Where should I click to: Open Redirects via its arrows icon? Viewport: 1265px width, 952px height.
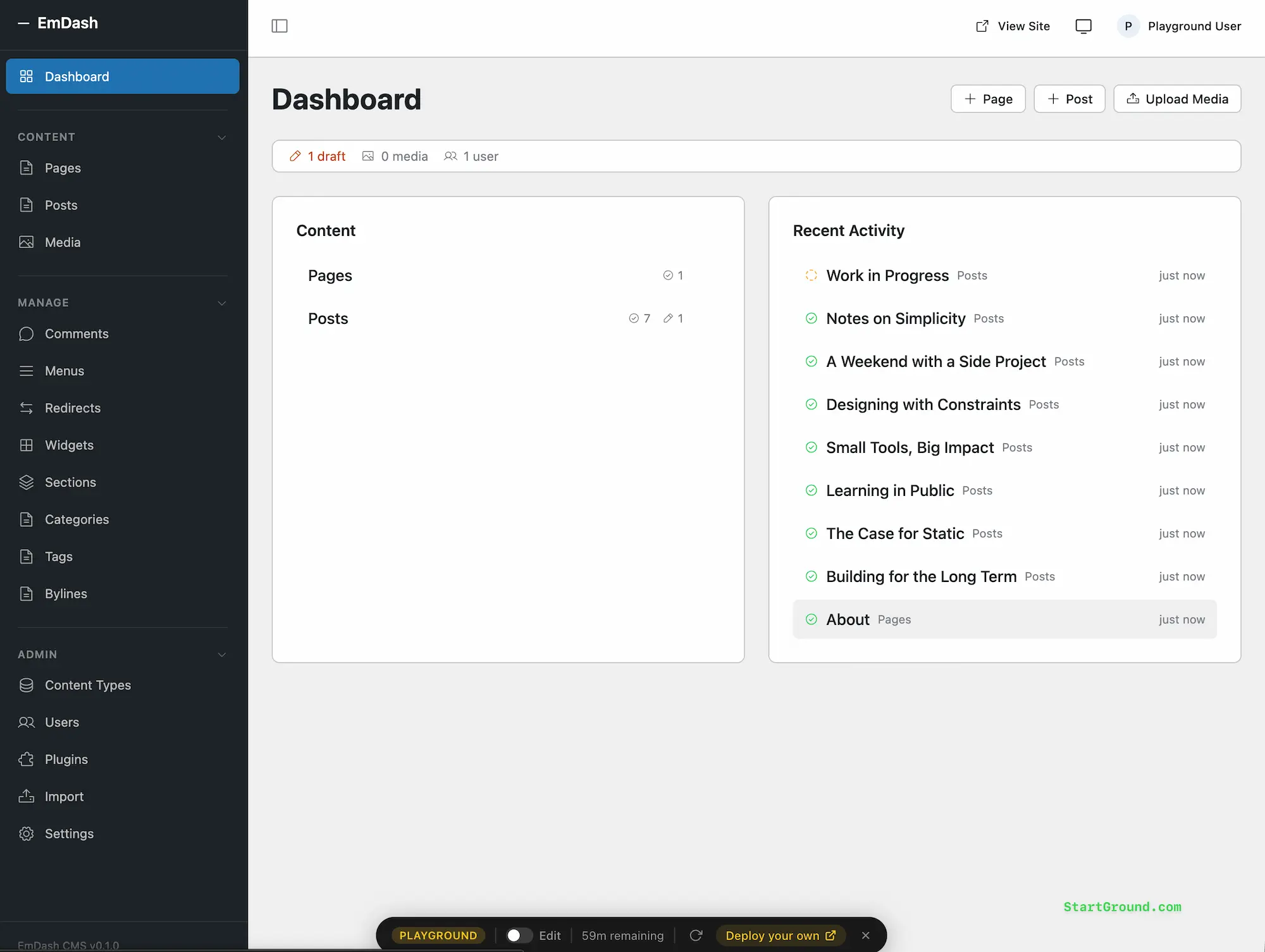coord(26,408)
